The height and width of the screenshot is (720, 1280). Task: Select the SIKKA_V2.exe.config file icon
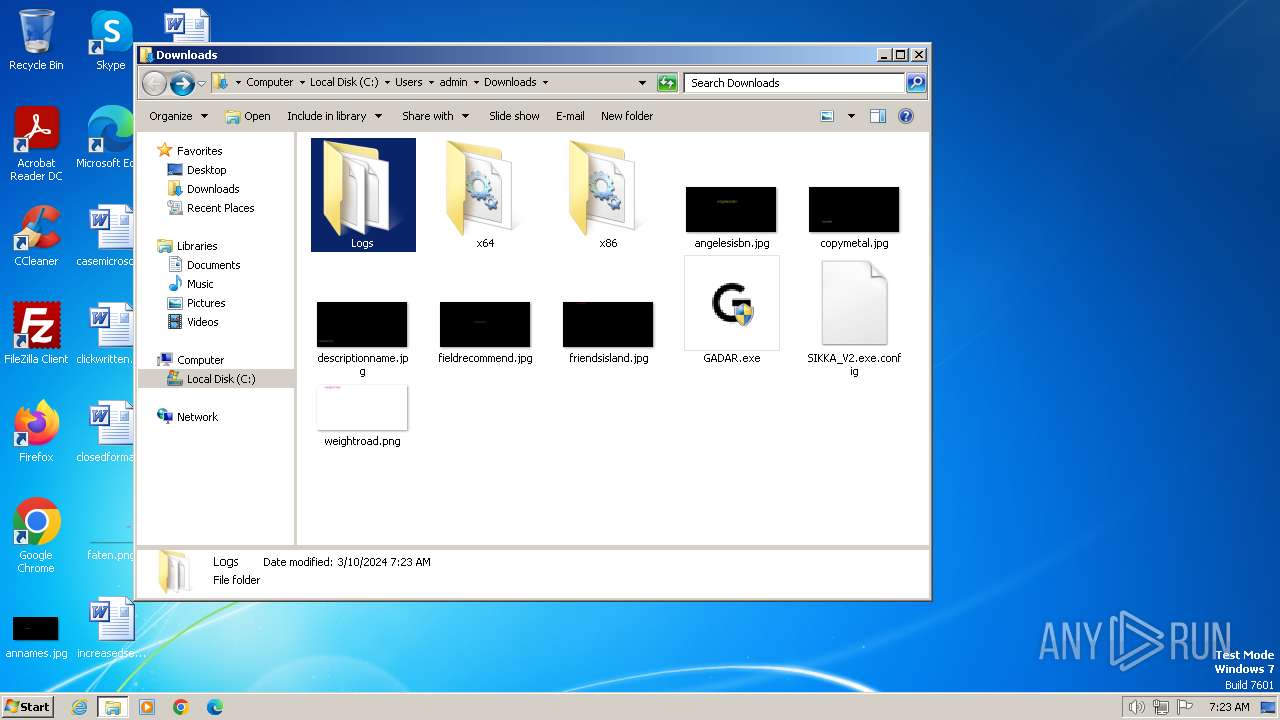pyautogui.click(x=854, y=303)
